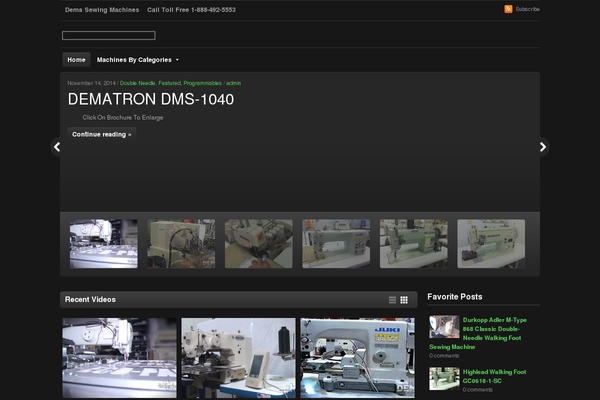This screenshot has width=600, height=400.
Task: Click 0 comments under Durkopp Adler post
Action: pos(444,356)
